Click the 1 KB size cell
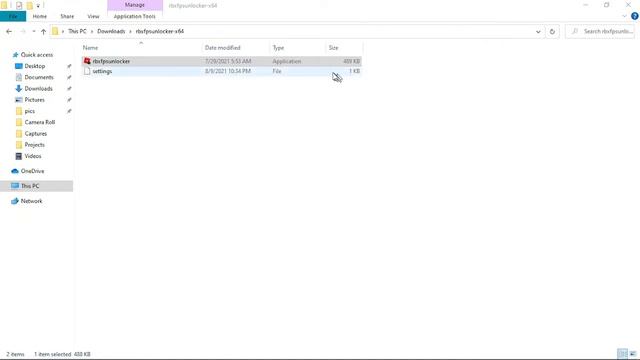The height and width of the screenshot is (360, 640). [x=354, y=71]
